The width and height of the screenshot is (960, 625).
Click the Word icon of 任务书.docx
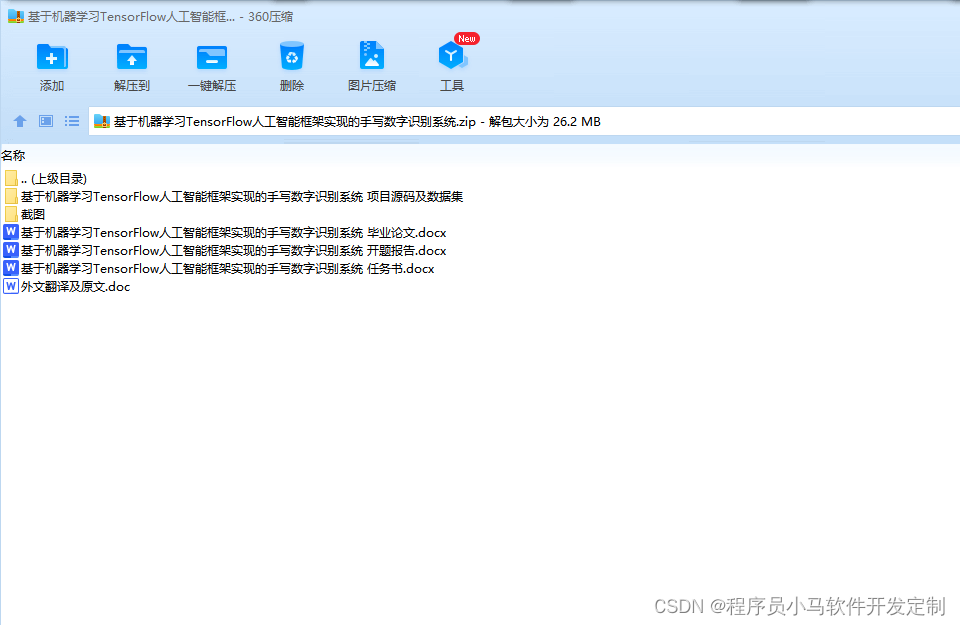[11, 268]
